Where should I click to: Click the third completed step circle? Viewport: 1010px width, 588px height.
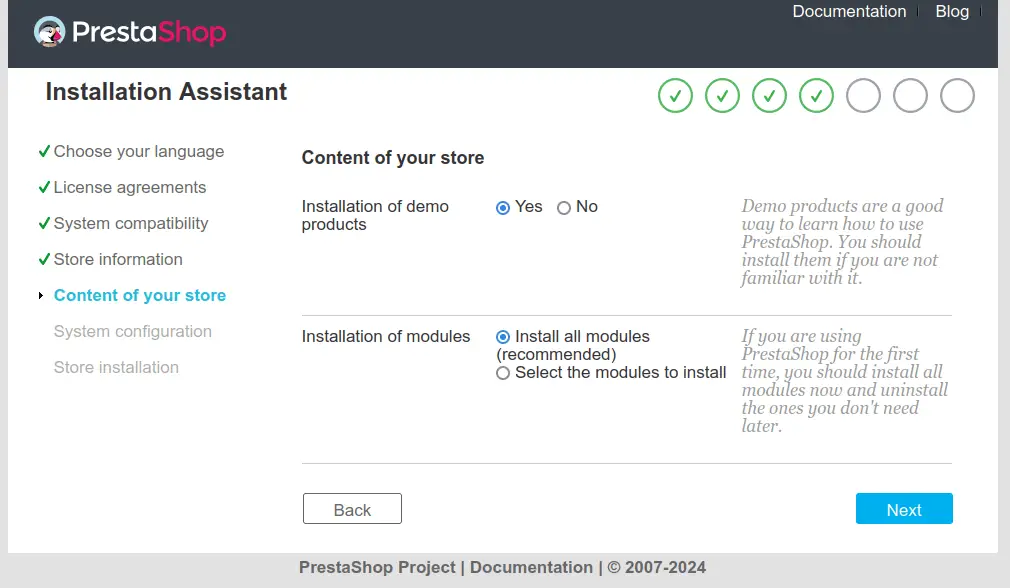coord(769,96)
